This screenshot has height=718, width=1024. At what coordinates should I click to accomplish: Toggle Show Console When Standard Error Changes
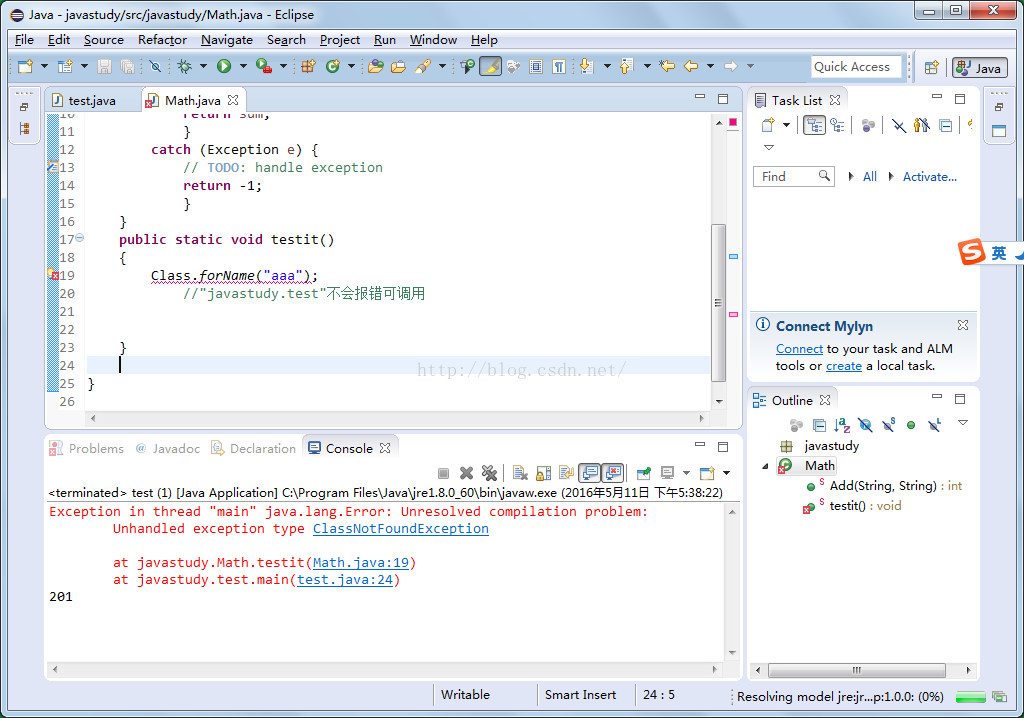(x=612, y=472)
